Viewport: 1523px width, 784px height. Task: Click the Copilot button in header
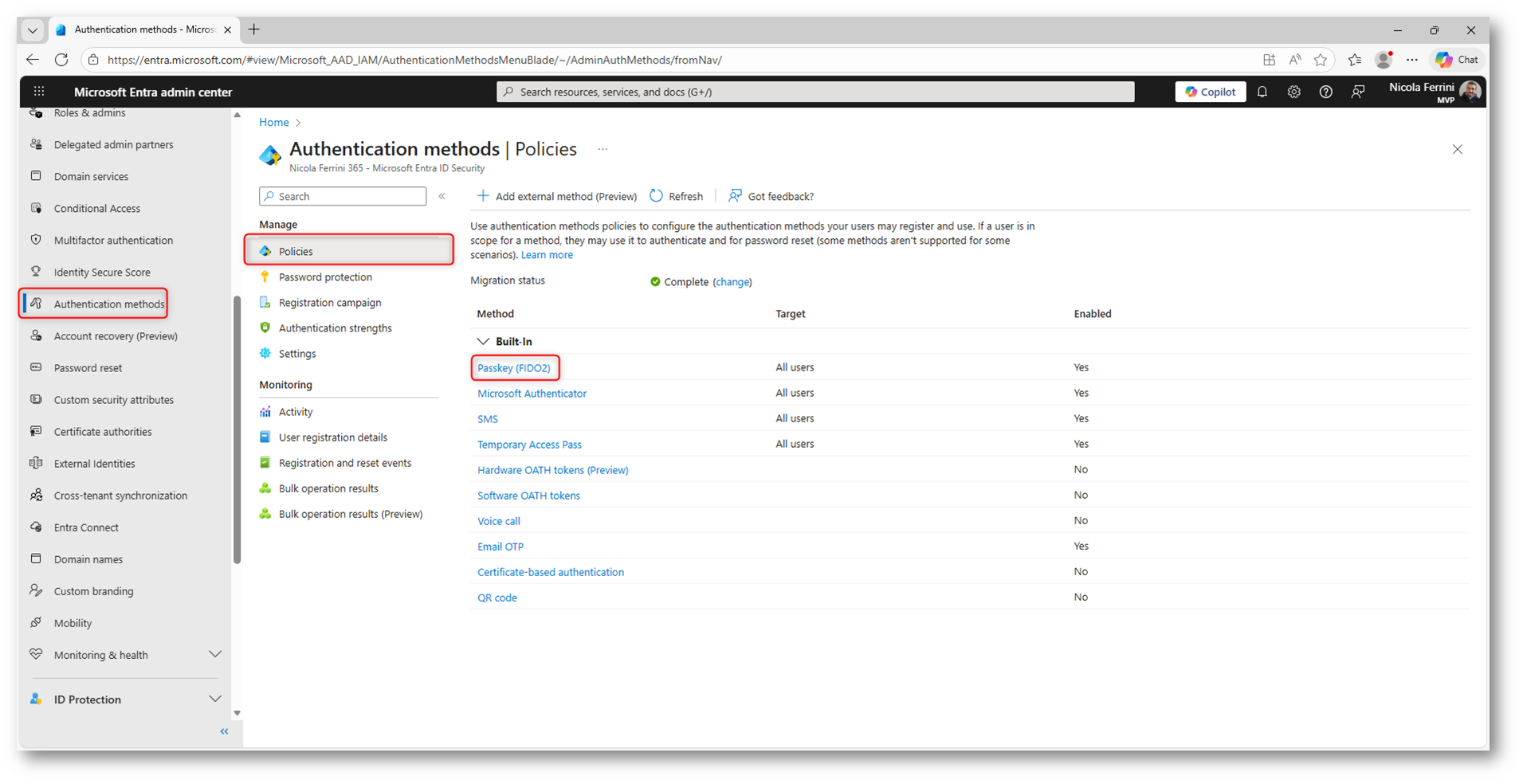pyautogui.click(x=1210, y=92)
